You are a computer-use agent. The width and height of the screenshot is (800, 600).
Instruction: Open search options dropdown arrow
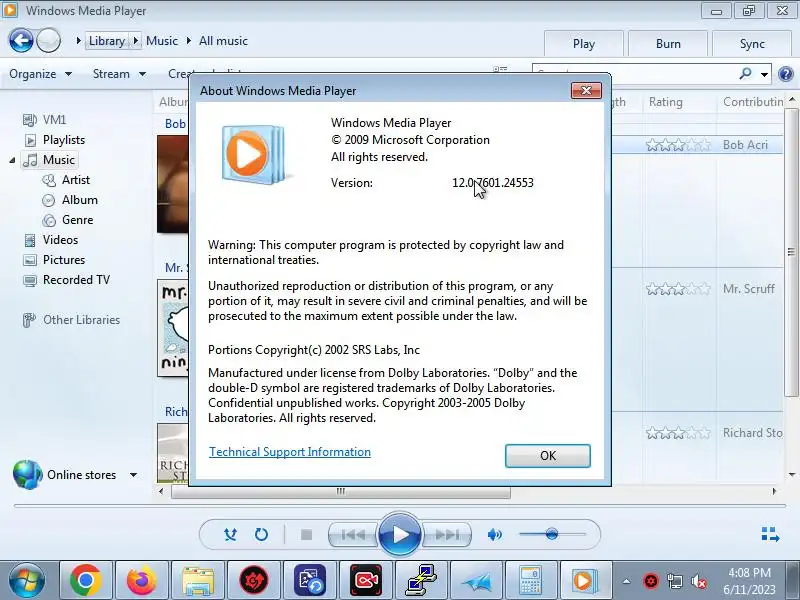(764, 74)
